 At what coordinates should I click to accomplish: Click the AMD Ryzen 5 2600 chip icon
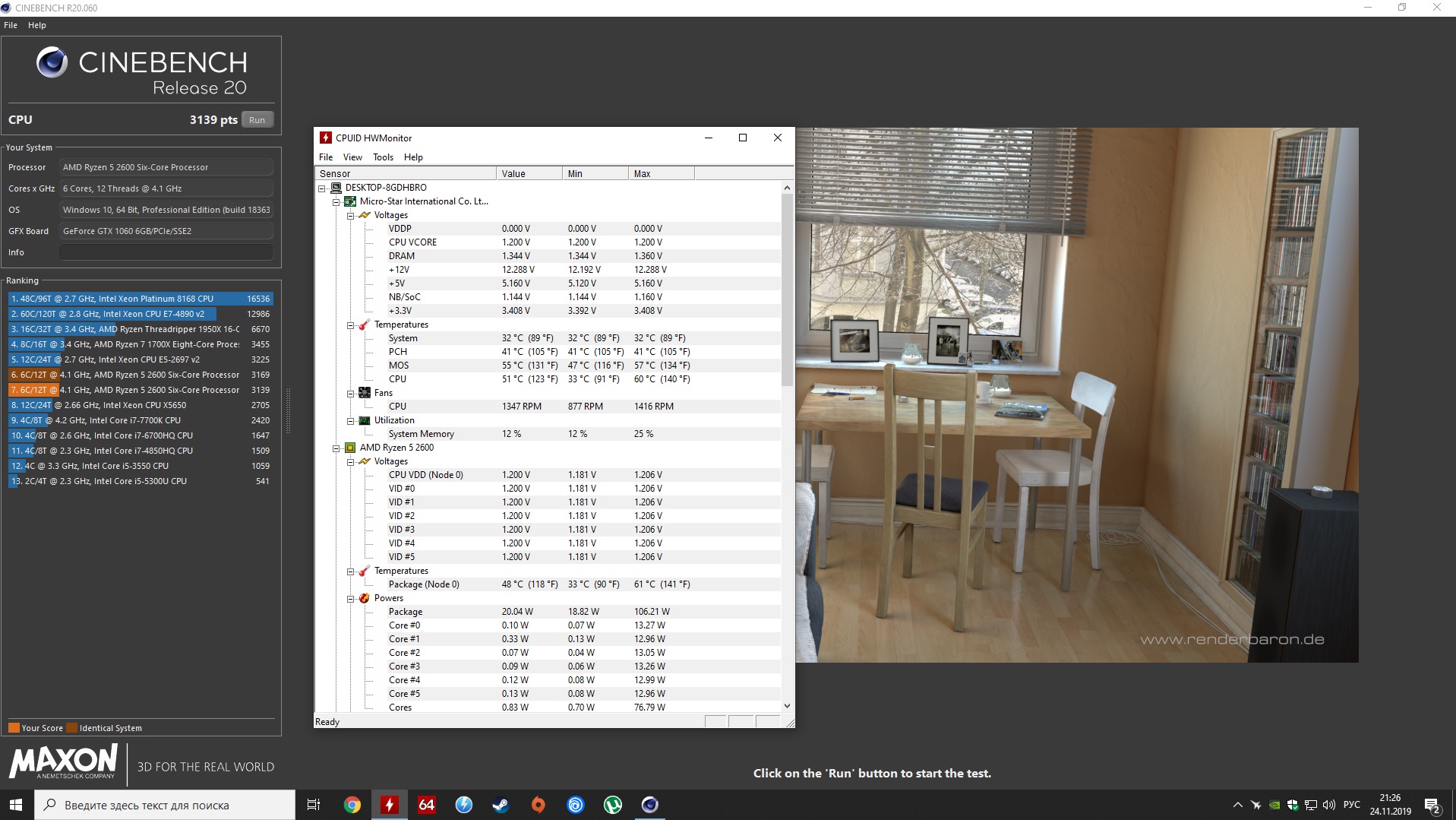pos(350,448)
